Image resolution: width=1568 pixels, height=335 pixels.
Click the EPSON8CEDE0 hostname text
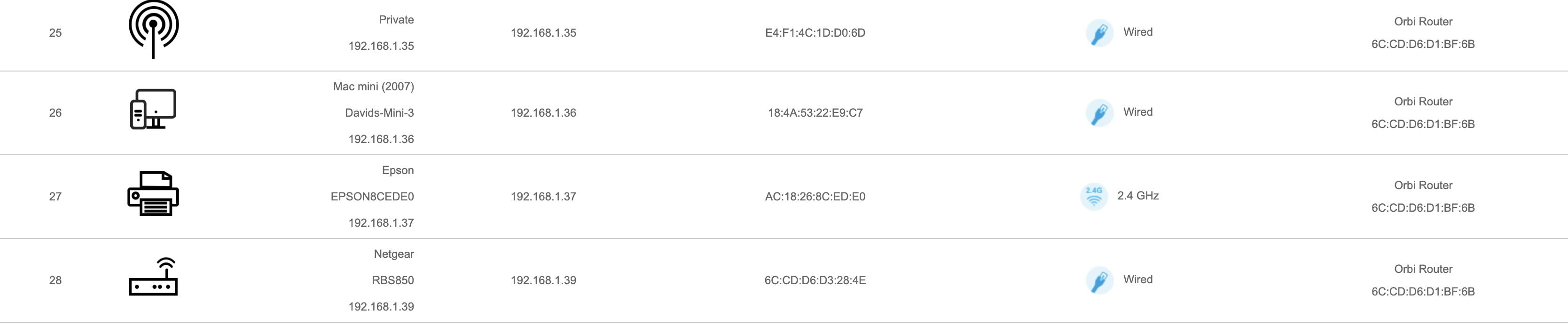372,196
